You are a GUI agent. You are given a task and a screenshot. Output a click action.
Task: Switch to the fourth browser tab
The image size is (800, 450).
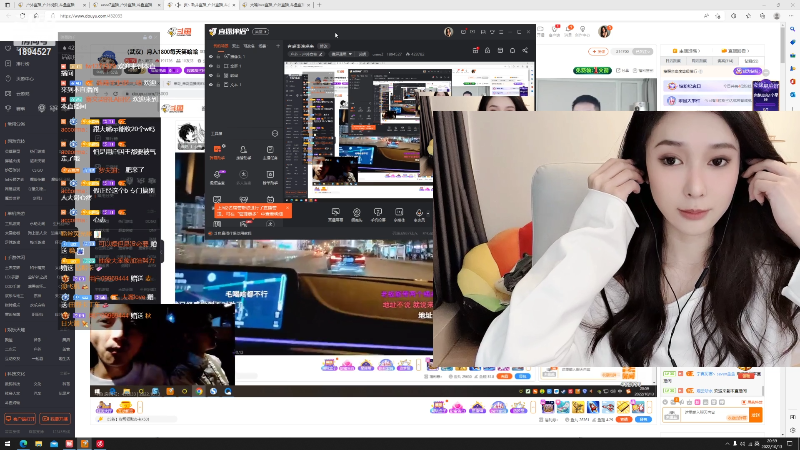pos(277,5)
